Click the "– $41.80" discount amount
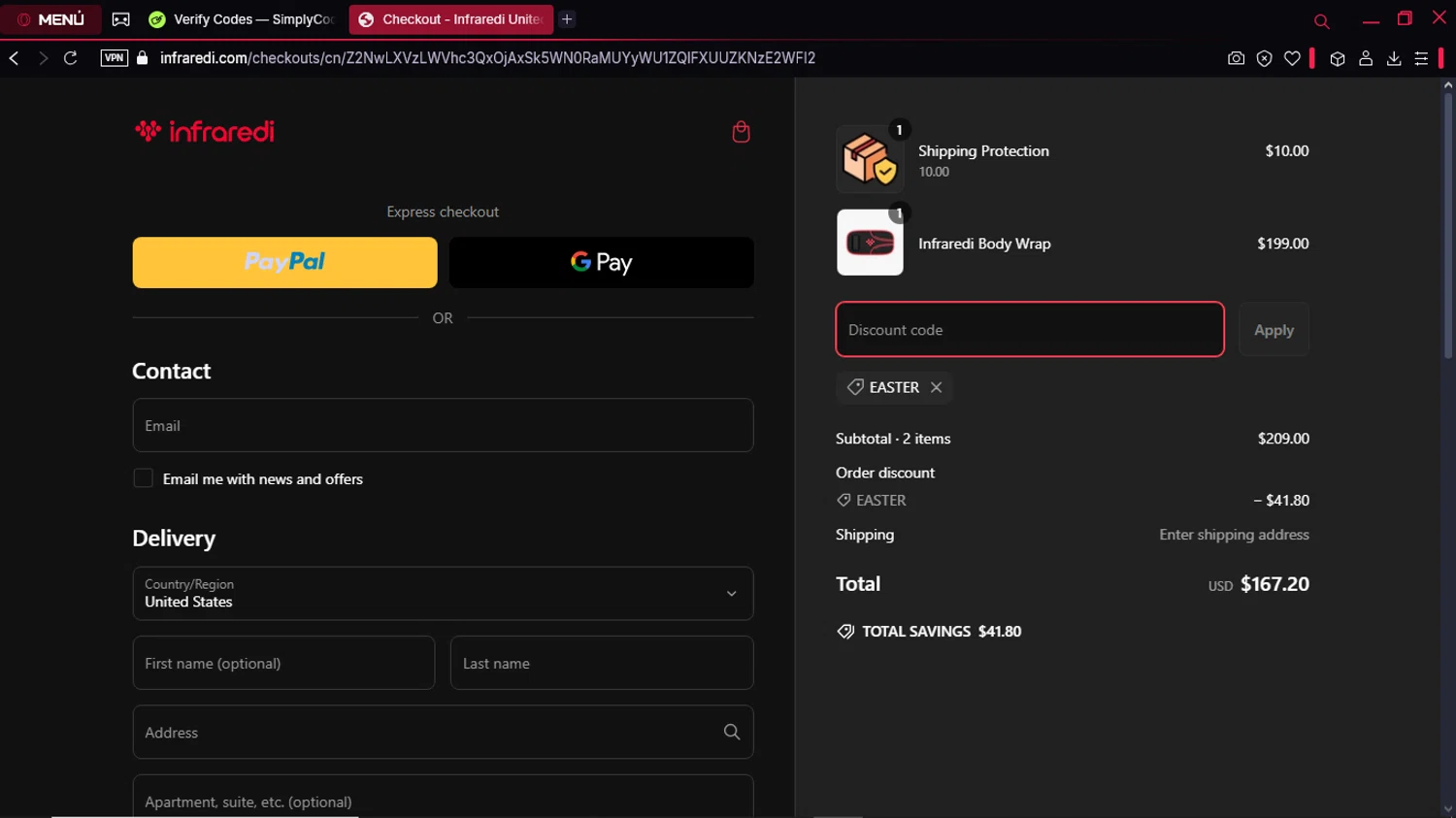 coord(1281,501)
